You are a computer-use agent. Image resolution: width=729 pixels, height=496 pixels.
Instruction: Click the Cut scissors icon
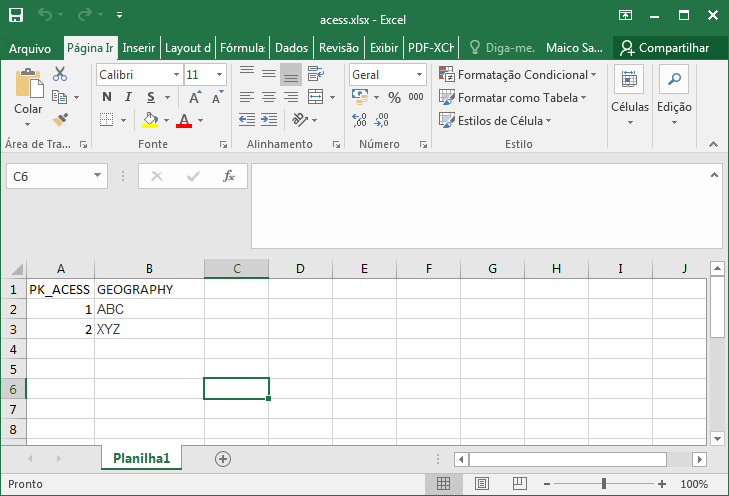pos(60,75)
